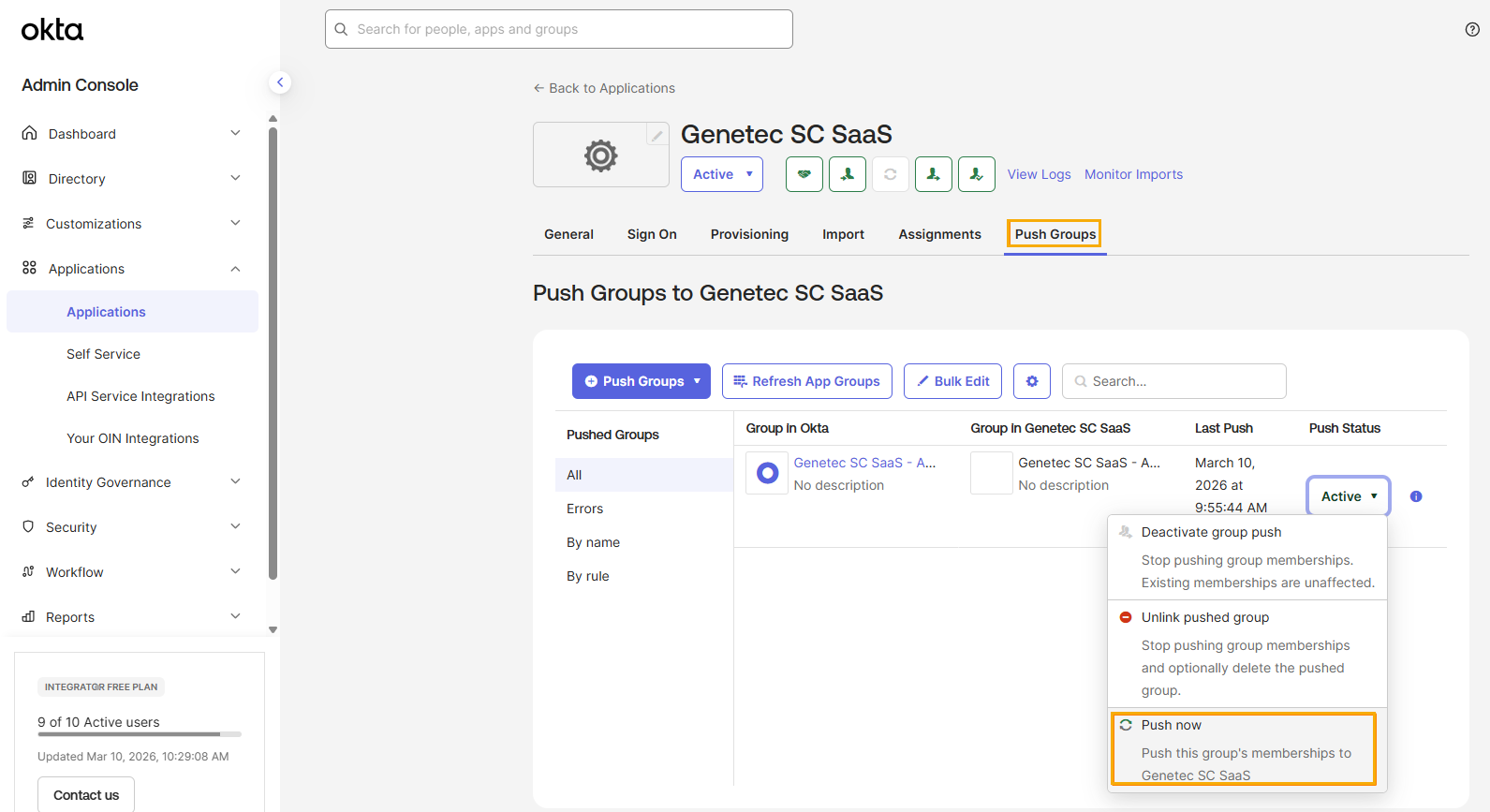
Task: Expand the Reports menu chevron
Action: pos(235,616)
